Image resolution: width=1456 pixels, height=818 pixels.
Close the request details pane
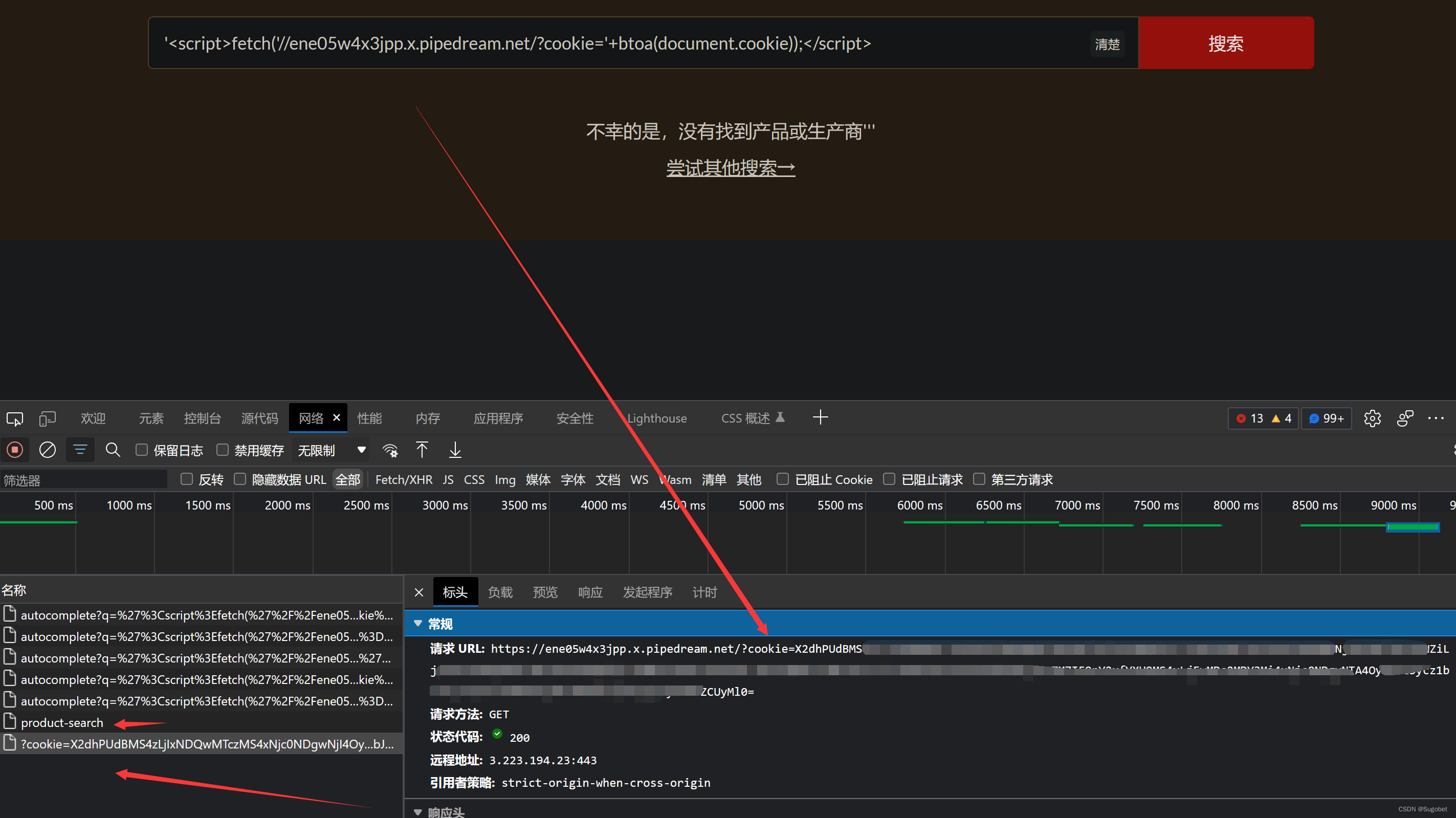(419, 592)
